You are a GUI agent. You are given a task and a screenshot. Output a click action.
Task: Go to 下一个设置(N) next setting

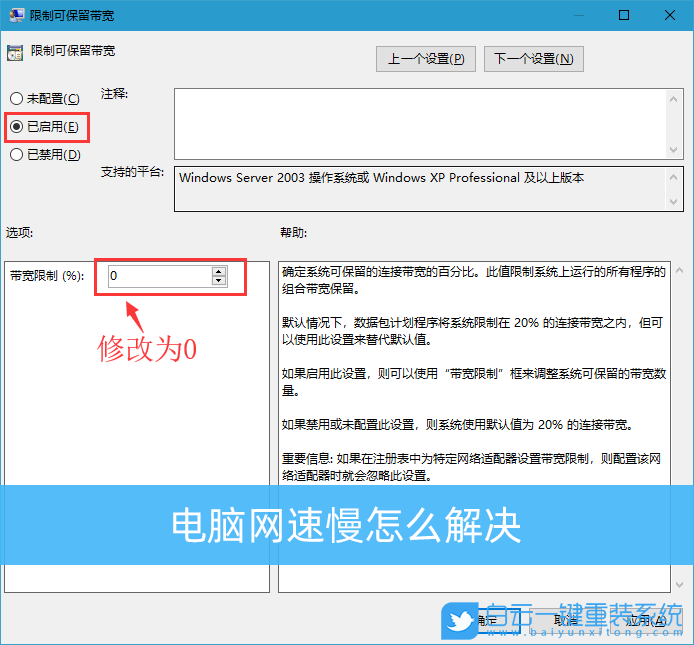534,59
